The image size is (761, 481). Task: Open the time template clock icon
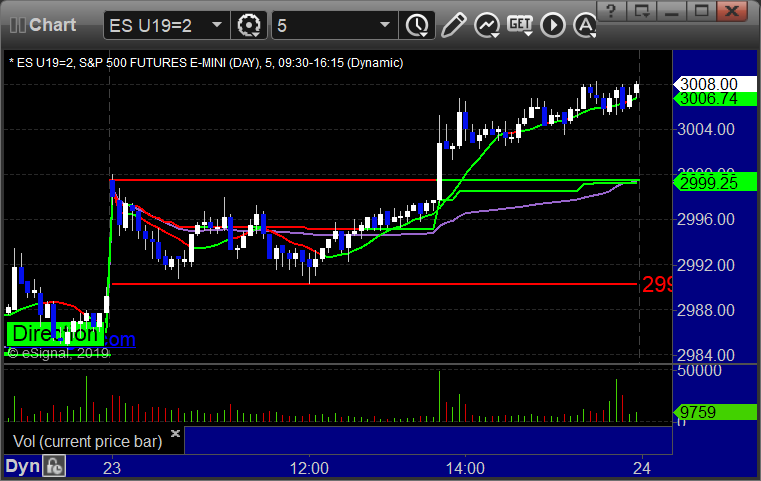(417, 25)
